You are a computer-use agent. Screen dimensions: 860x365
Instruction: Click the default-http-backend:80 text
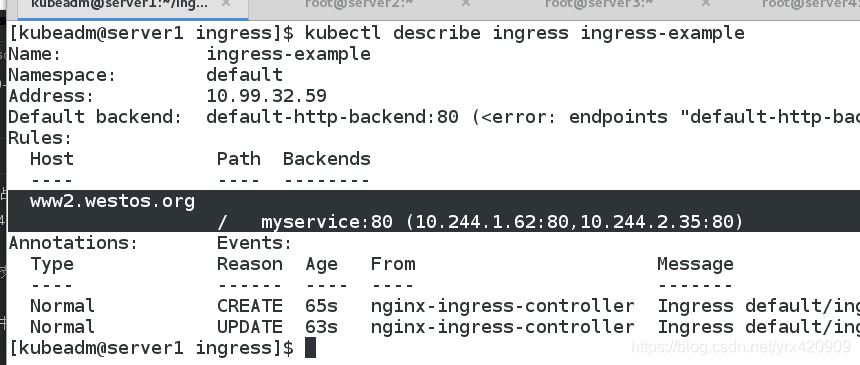pos(332,117)
